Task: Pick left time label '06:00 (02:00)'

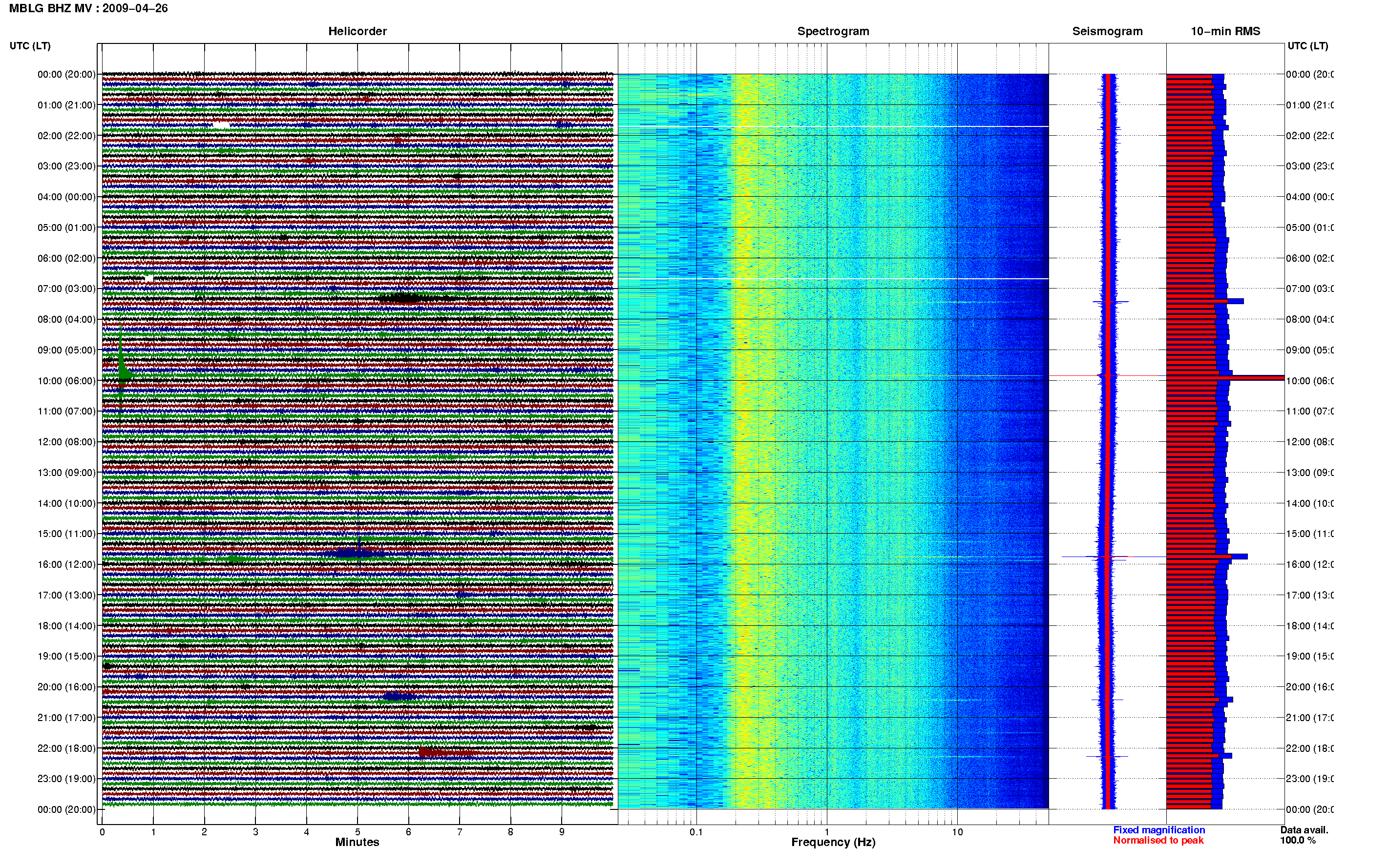Action: pyautogui.click(x=66, y=258)
